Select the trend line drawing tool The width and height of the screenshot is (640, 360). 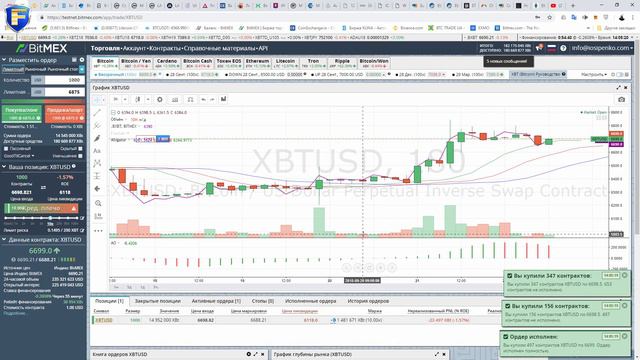[97, 113]
